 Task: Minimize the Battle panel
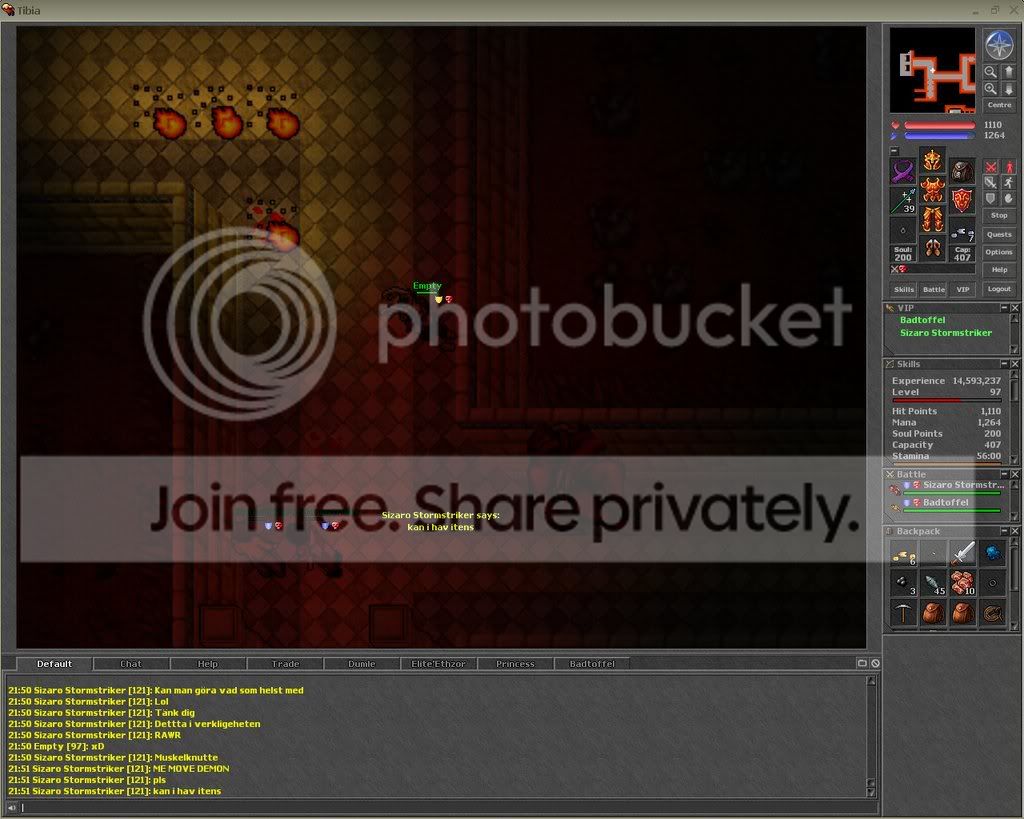point(1004,474)
